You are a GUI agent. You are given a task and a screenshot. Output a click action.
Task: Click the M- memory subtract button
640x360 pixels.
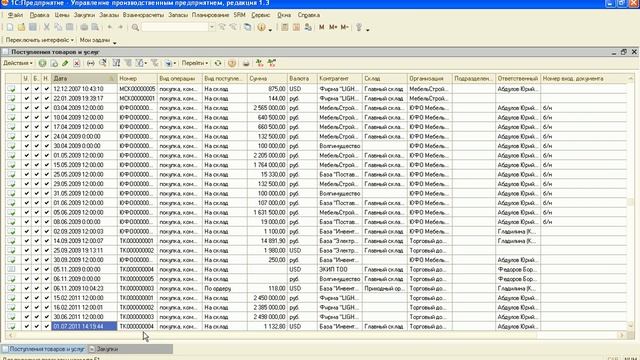pos(344,27)
